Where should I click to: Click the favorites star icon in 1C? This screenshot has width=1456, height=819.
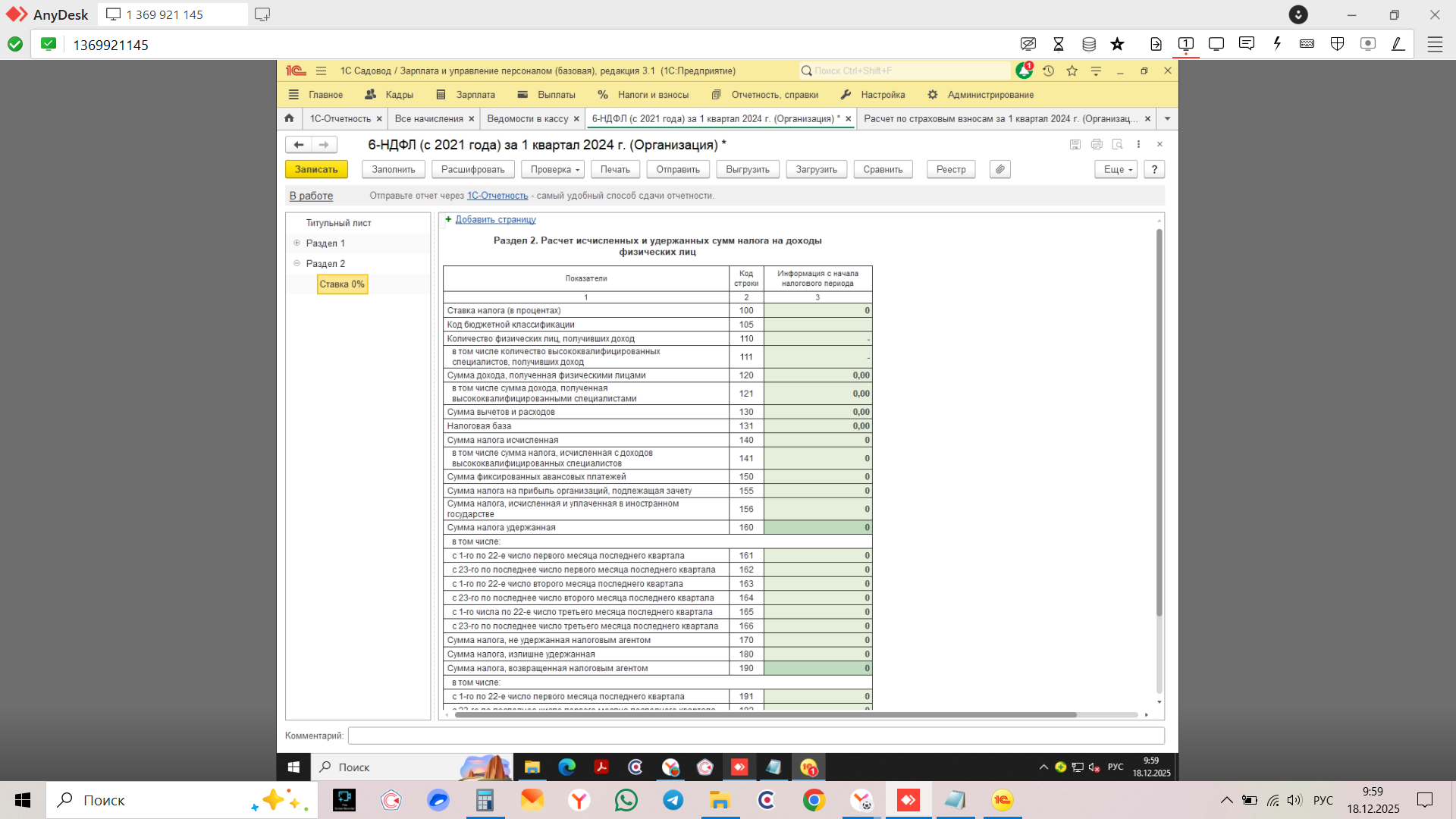click(1072, 71)
